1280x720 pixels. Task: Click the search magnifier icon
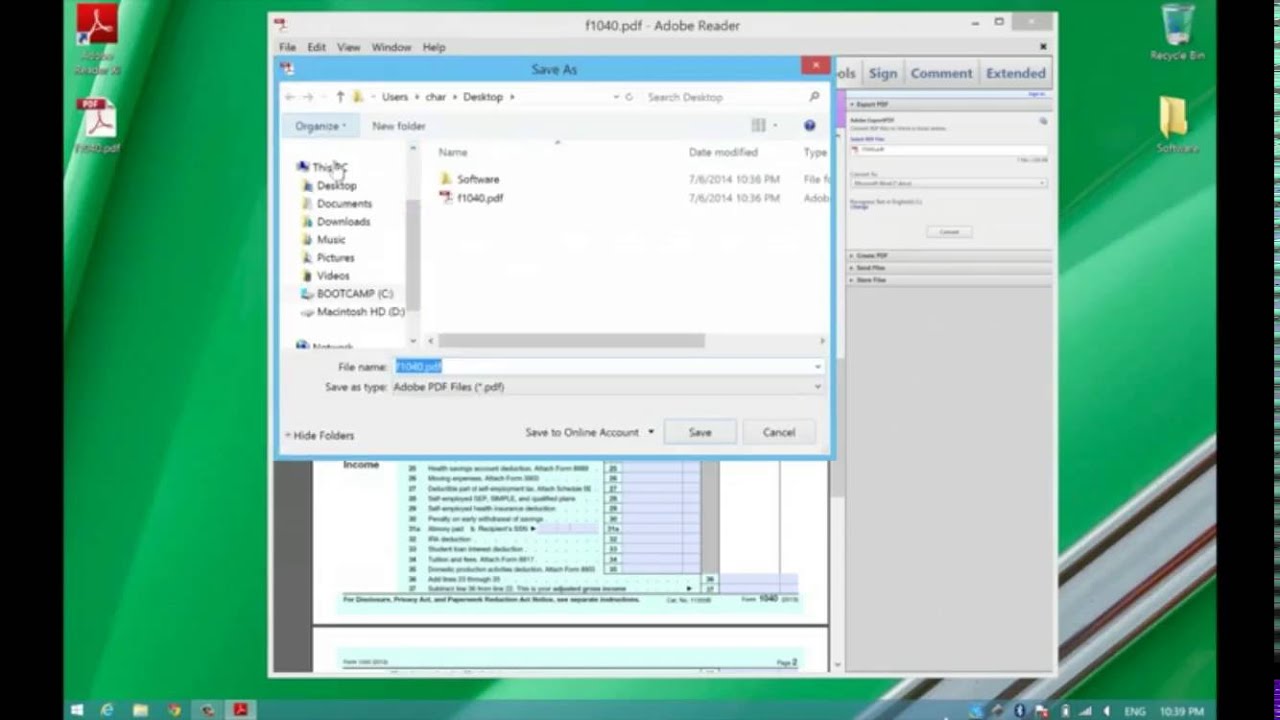coord(814,97)
